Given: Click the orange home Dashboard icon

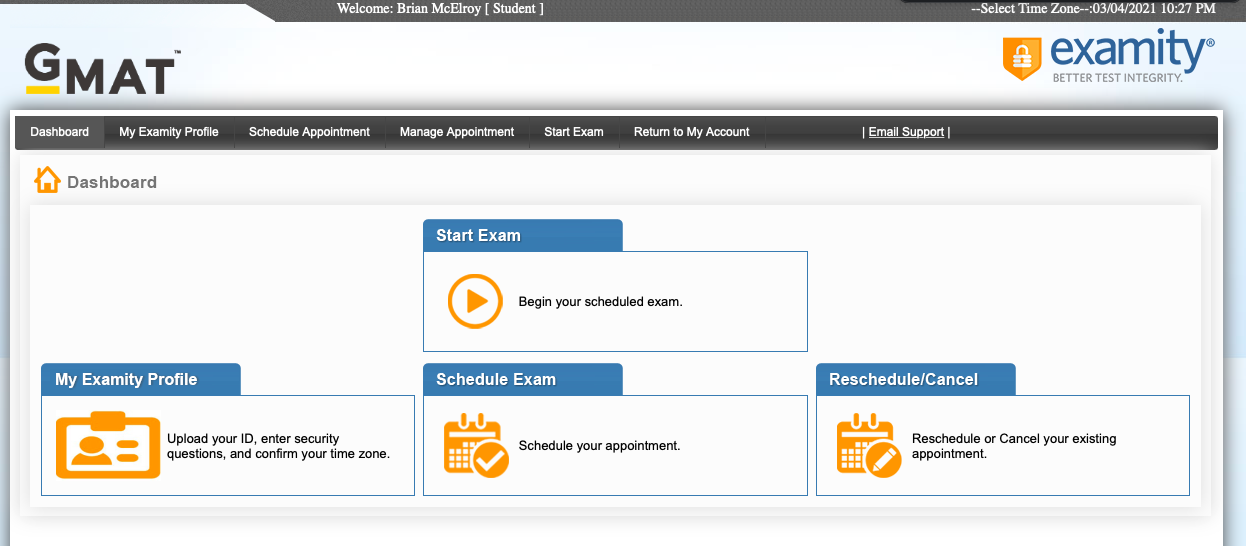Looking at the screenshot, I should (x=47, y=181).
